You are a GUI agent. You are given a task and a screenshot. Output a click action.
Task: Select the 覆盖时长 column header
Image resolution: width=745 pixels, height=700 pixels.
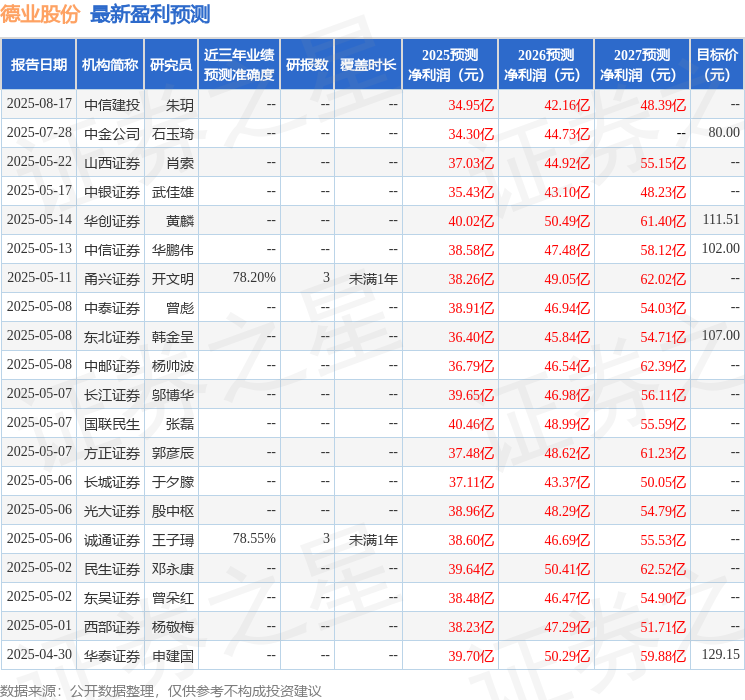click(x=368, y=65)
